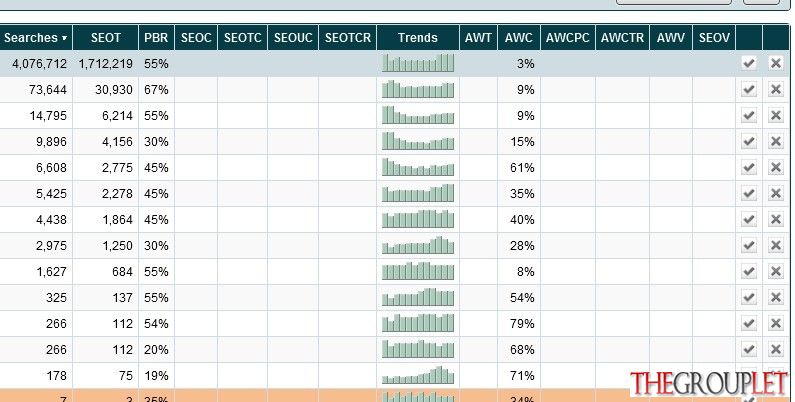The width and height of the screenshot is (795, 402).
Task: Delete the 2,975 searches row
Action: (x=776, y=245)
